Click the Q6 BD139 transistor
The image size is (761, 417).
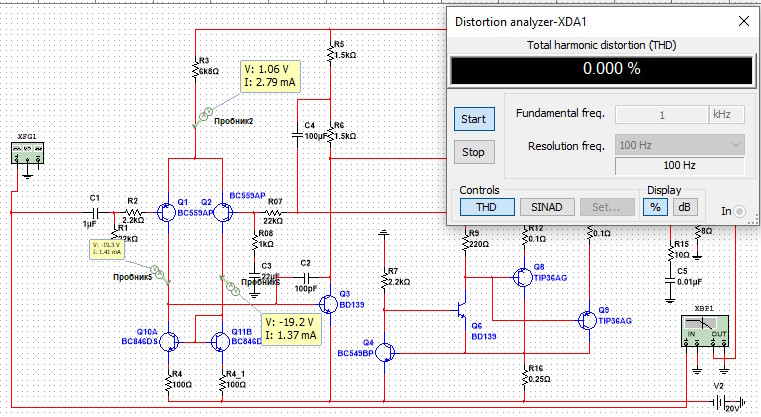[x=462, y=311]
